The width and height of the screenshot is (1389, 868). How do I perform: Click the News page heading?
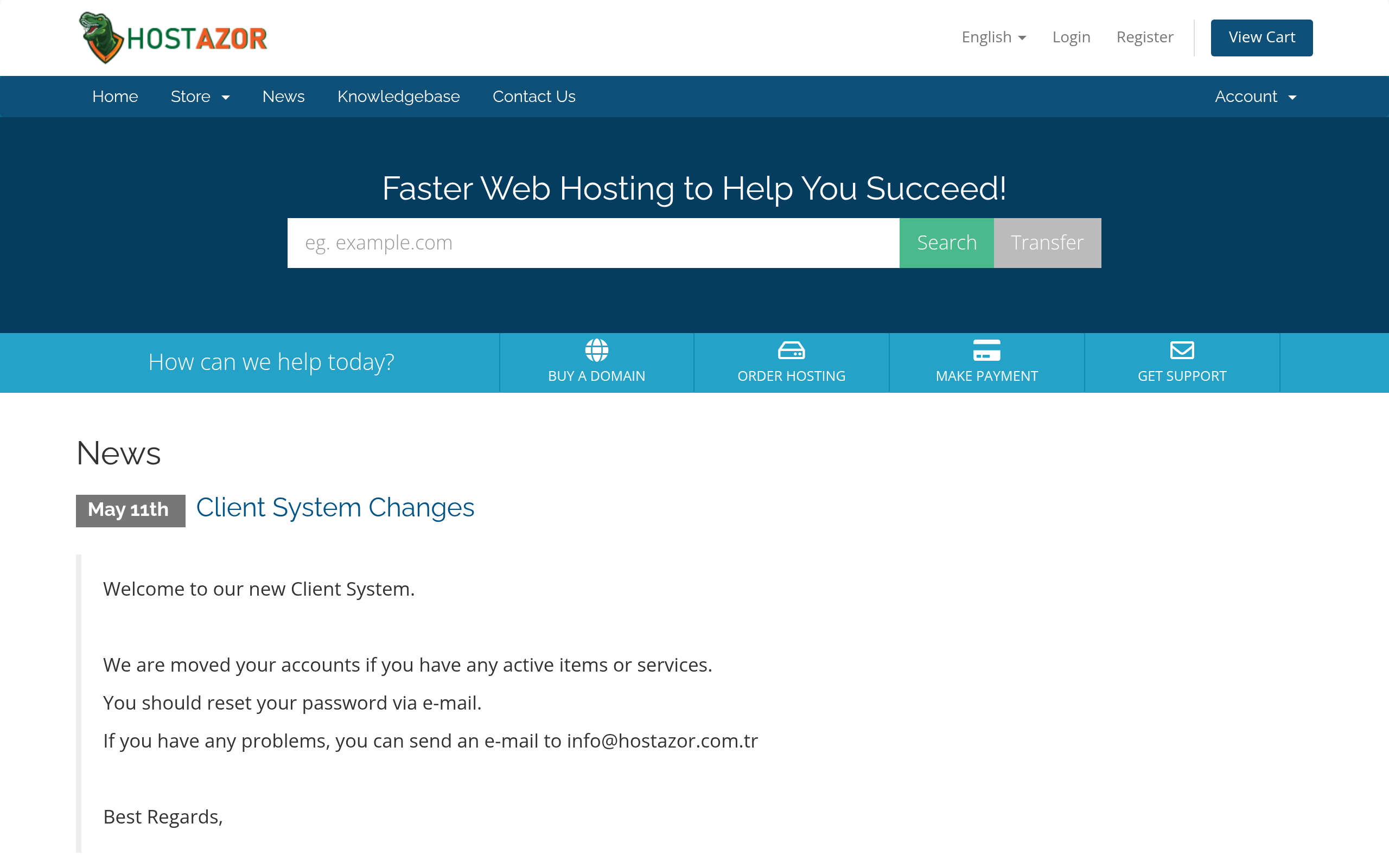click(118, 453)
